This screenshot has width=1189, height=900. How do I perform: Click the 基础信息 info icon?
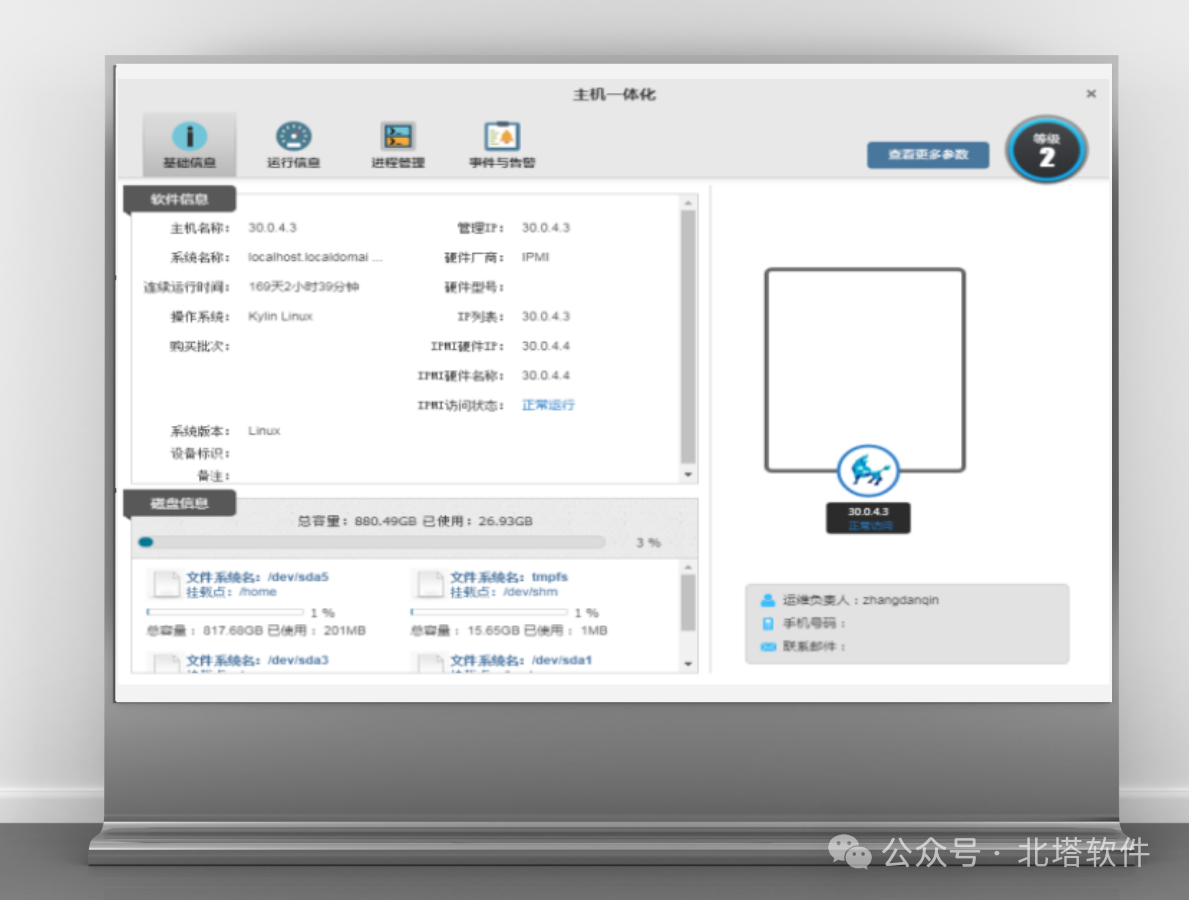click(189, 137)
